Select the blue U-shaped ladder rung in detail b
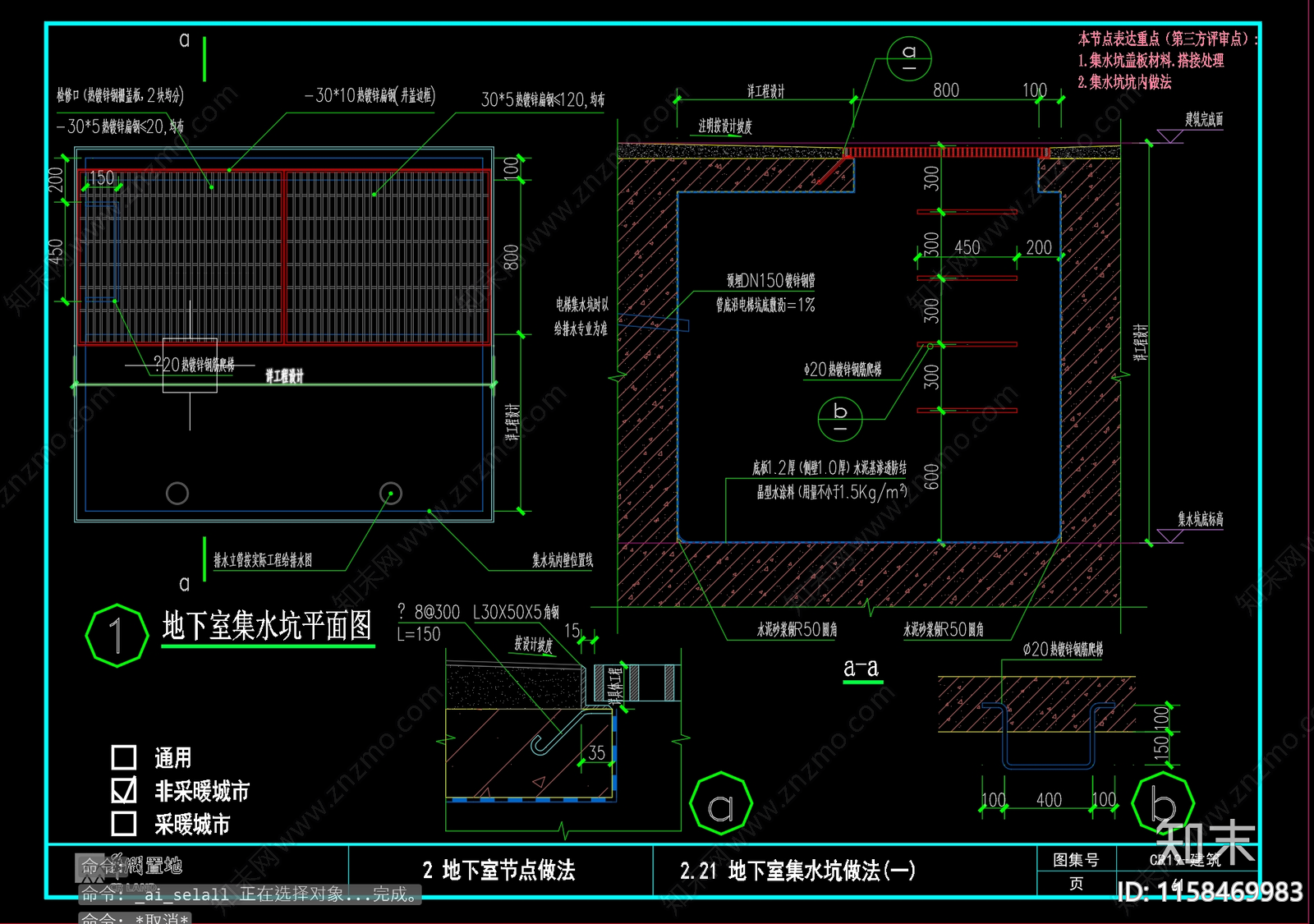1314x924 pixels. tap(1049, 735)
